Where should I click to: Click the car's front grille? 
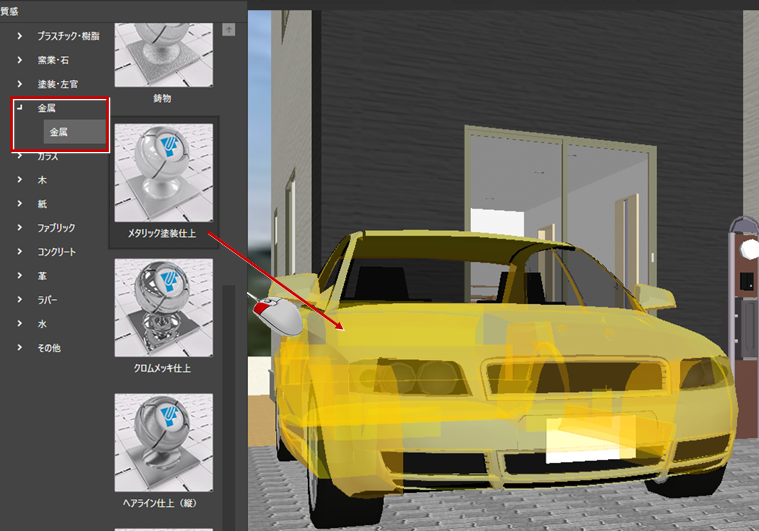(575, 378)
